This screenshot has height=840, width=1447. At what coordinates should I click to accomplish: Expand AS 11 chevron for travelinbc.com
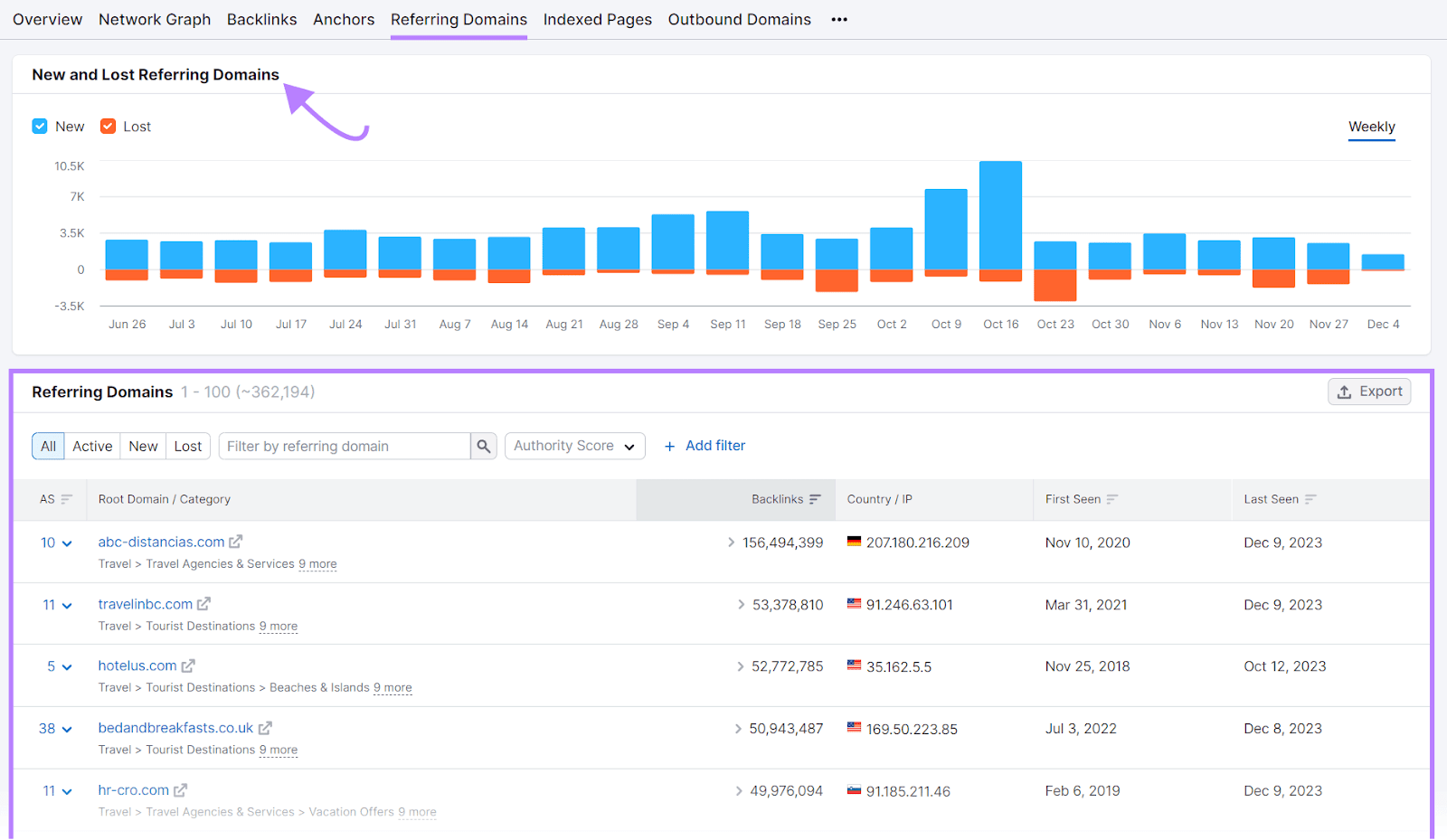(x=67, y=606)
